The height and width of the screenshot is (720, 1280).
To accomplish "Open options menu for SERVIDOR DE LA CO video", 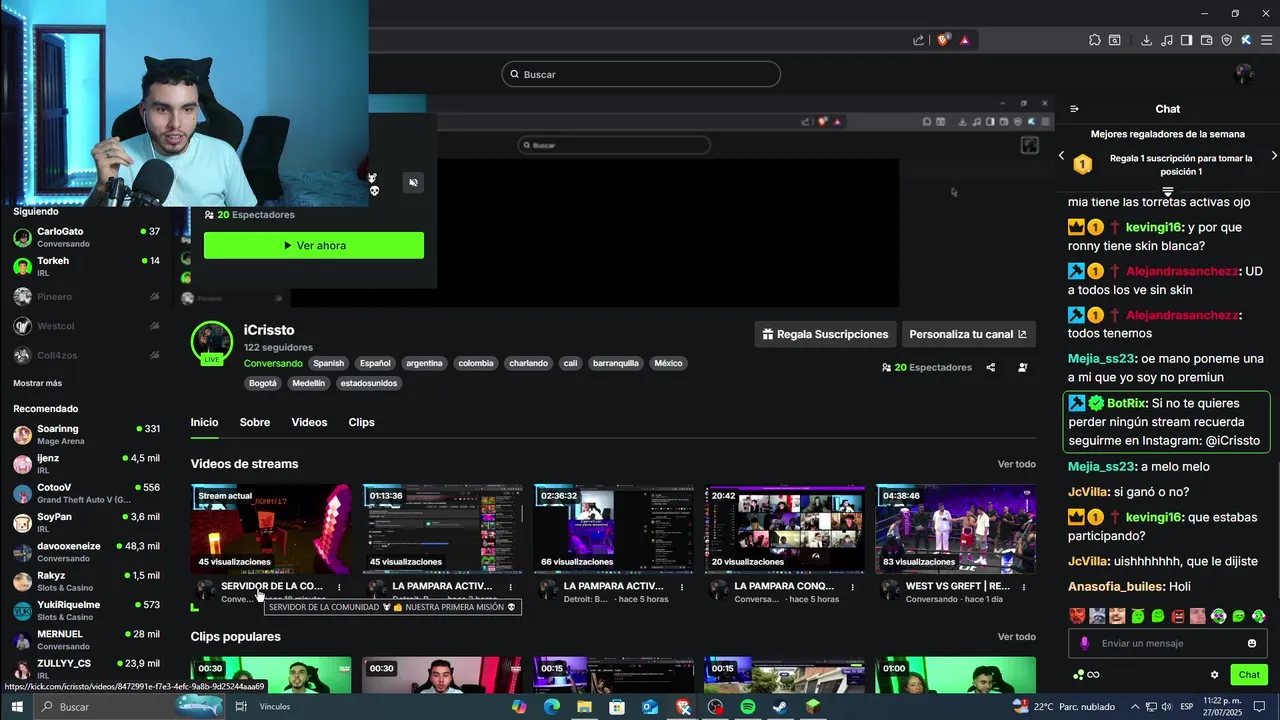I will pyautogui.click(x=339, y=587).
